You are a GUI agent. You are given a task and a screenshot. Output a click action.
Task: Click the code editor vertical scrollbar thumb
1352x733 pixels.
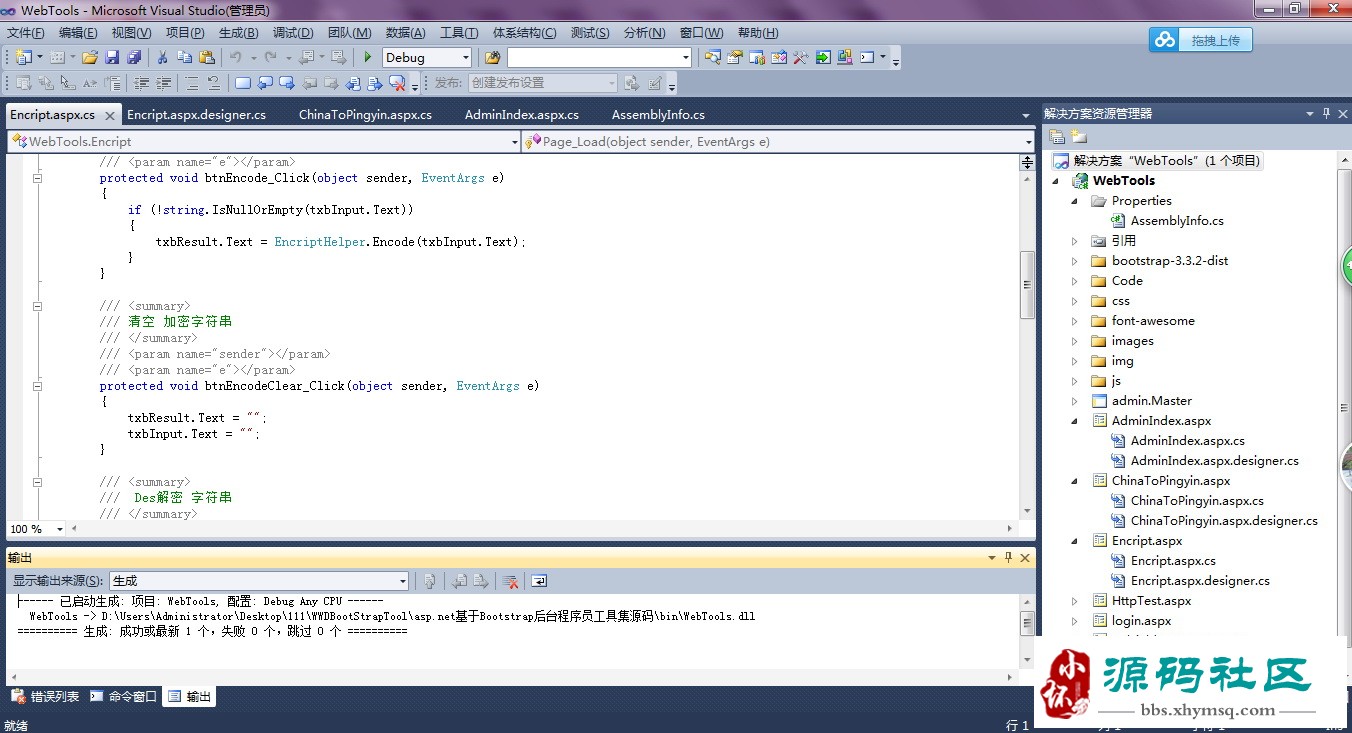(x=1027, y=285)
